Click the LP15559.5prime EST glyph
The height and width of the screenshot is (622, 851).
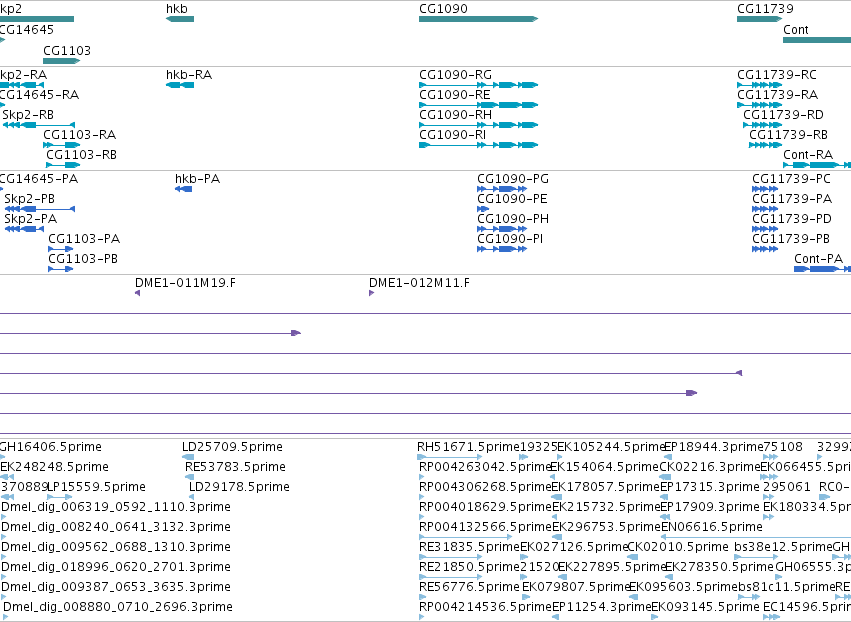point(60,497)
